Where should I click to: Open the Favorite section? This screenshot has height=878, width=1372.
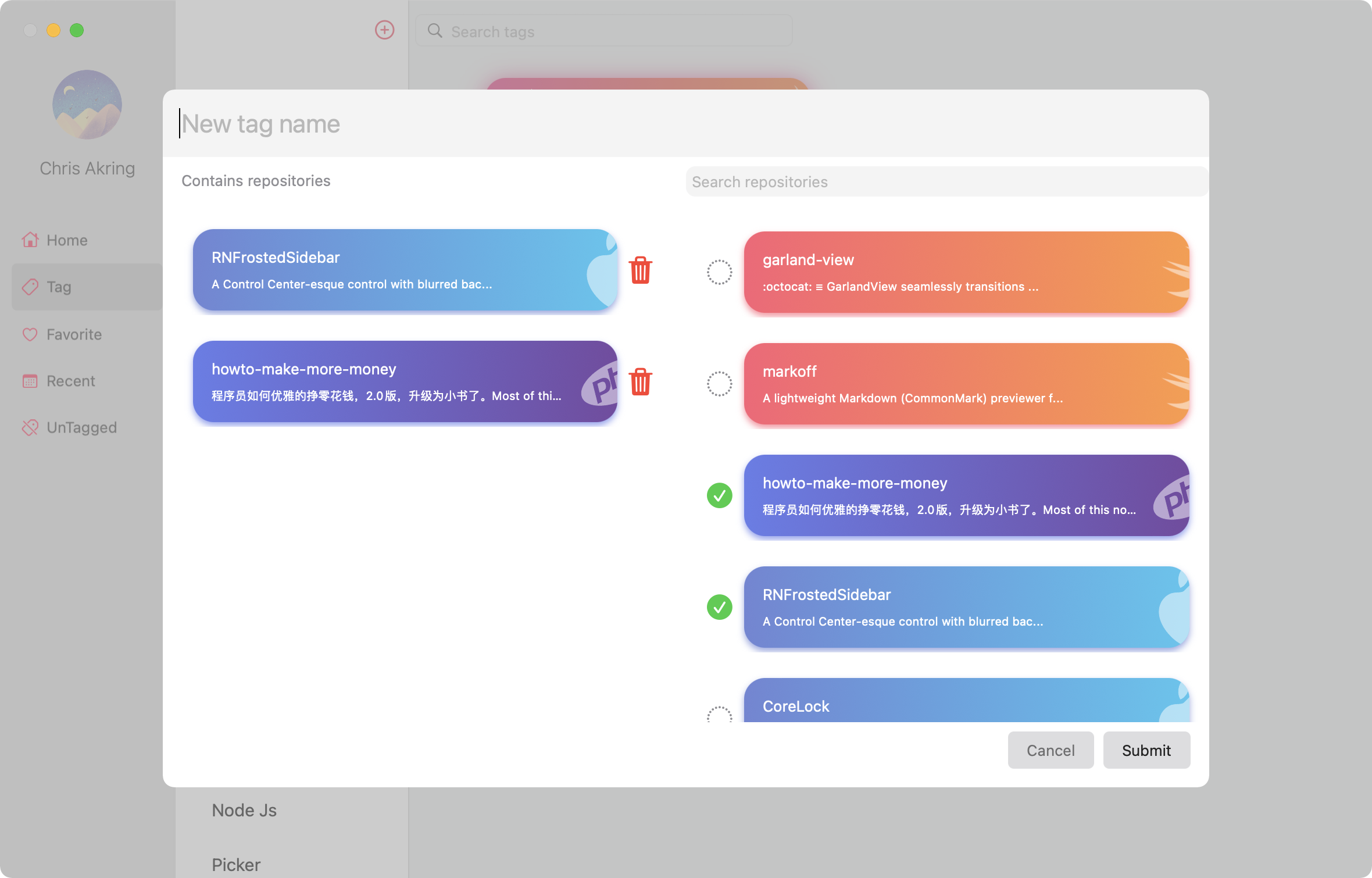pyautogui.click(x=87, y=334)
